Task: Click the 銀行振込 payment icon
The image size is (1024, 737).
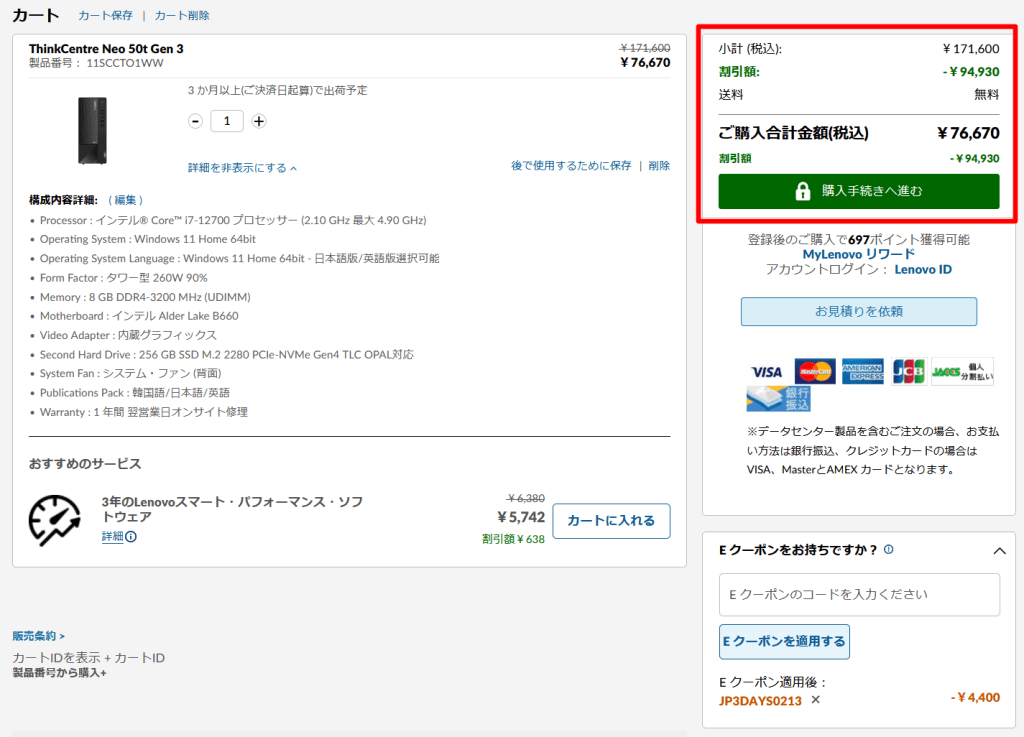Action: [778, 399]
